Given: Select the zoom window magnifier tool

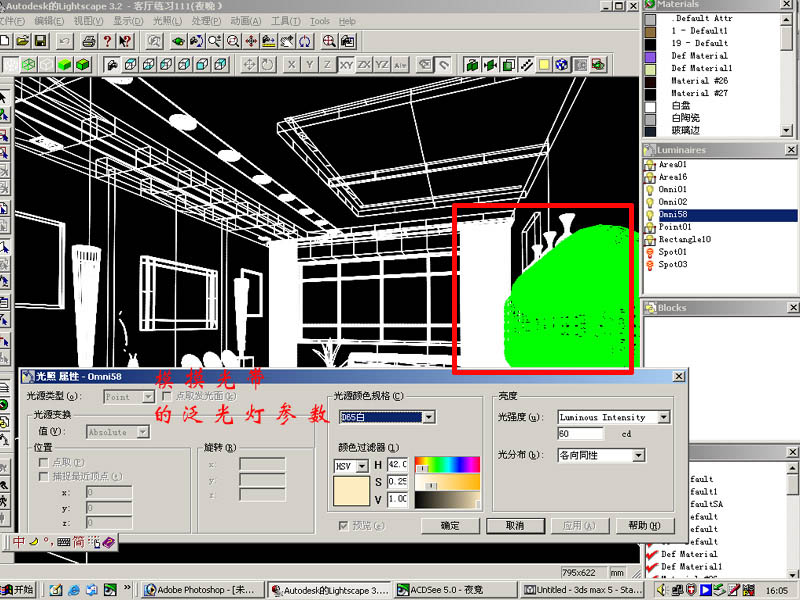Looking at the screenshot, I should coord(233,41).
